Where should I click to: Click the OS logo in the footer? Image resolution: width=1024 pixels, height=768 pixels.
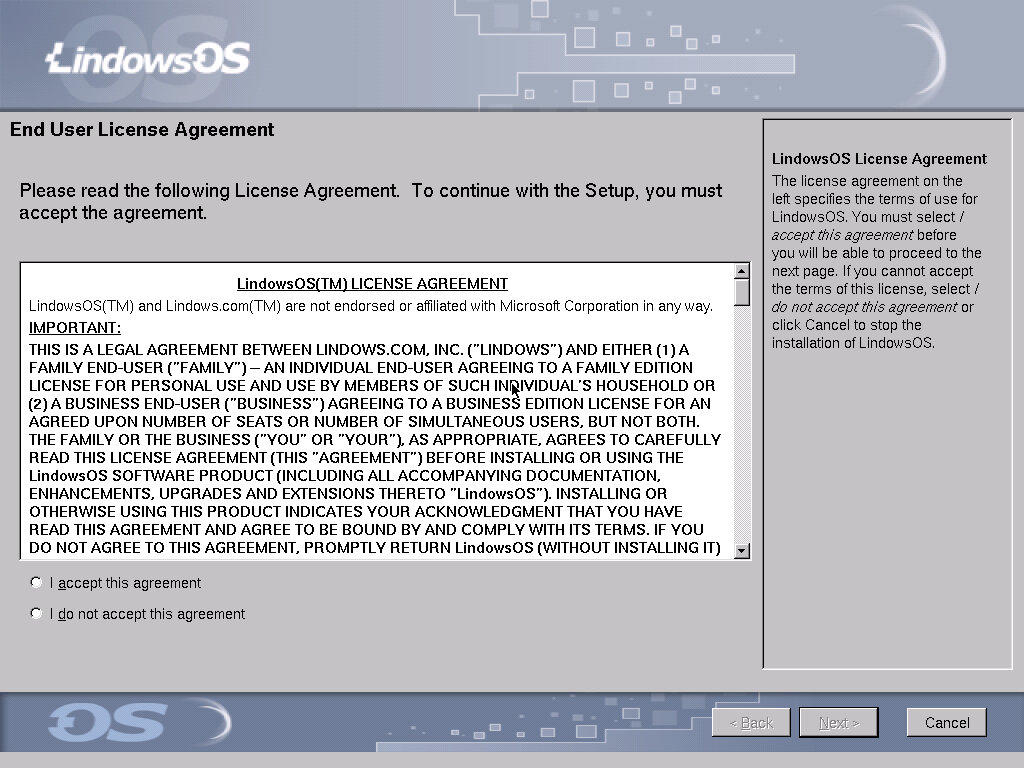107,722
